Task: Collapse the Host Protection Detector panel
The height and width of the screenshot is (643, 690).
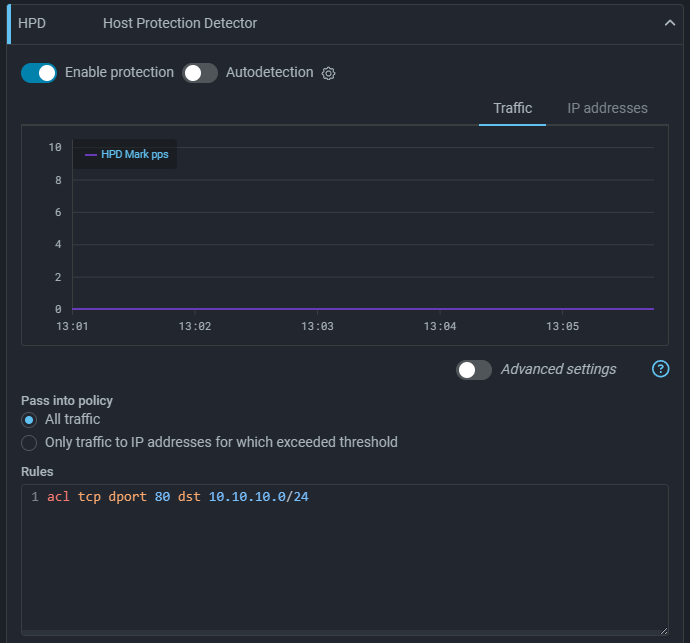Action: (x=669, y=23)
